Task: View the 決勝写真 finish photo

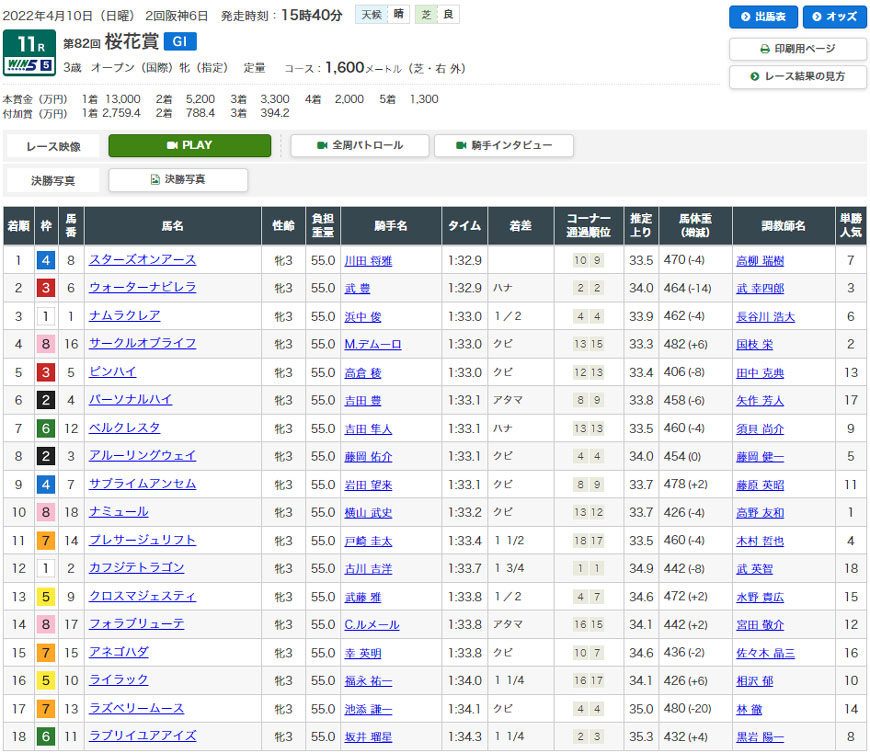Action: point(178,180)
